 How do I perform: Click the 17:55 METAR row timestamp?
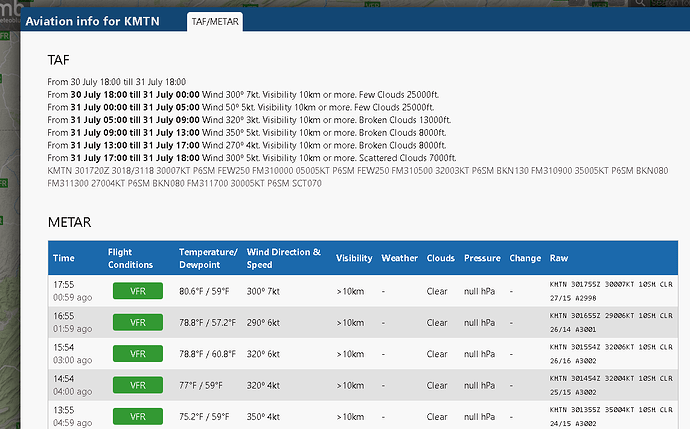tap(64, 285)
